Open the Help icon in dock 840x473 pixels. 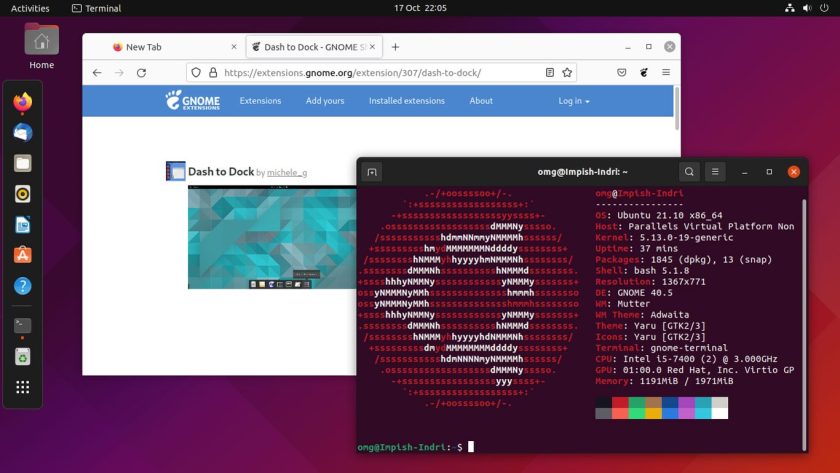[22, 286]
